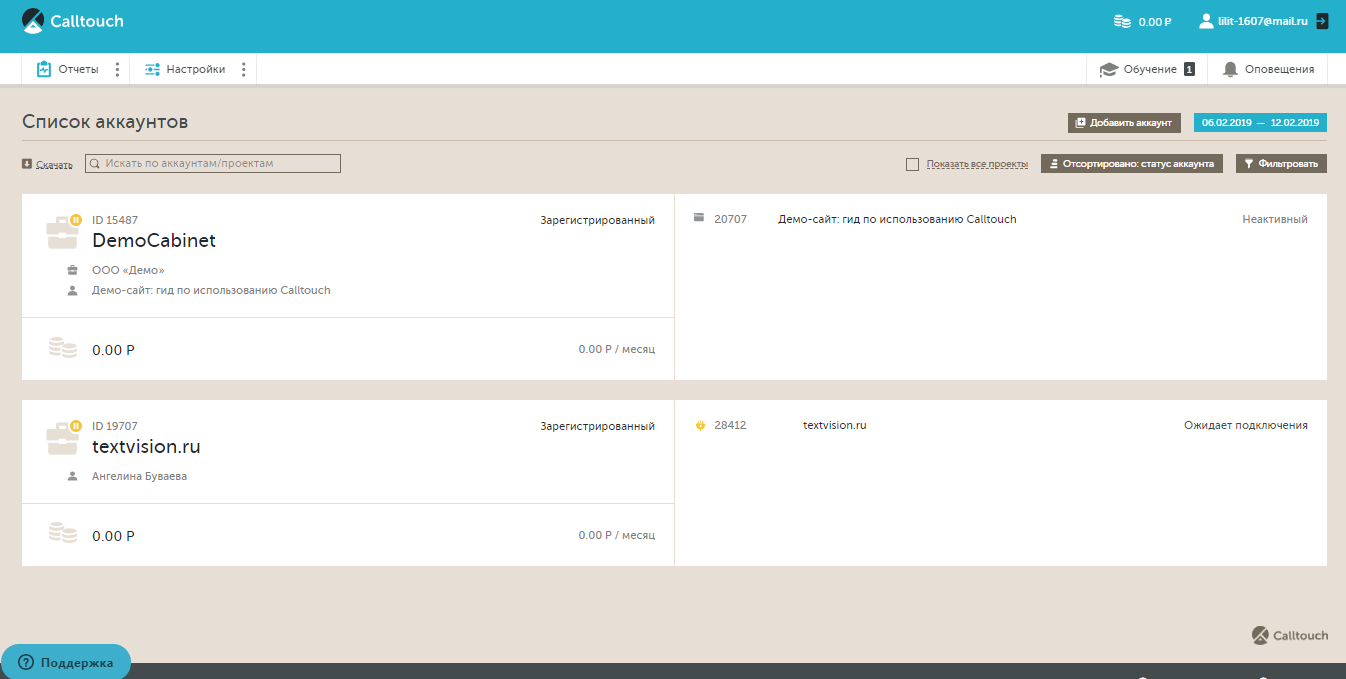Image resolution: width=1346 pixels, height=679 pixels.
Task: Expand the Отчеты three-dot menu
Action: [117, 69]
